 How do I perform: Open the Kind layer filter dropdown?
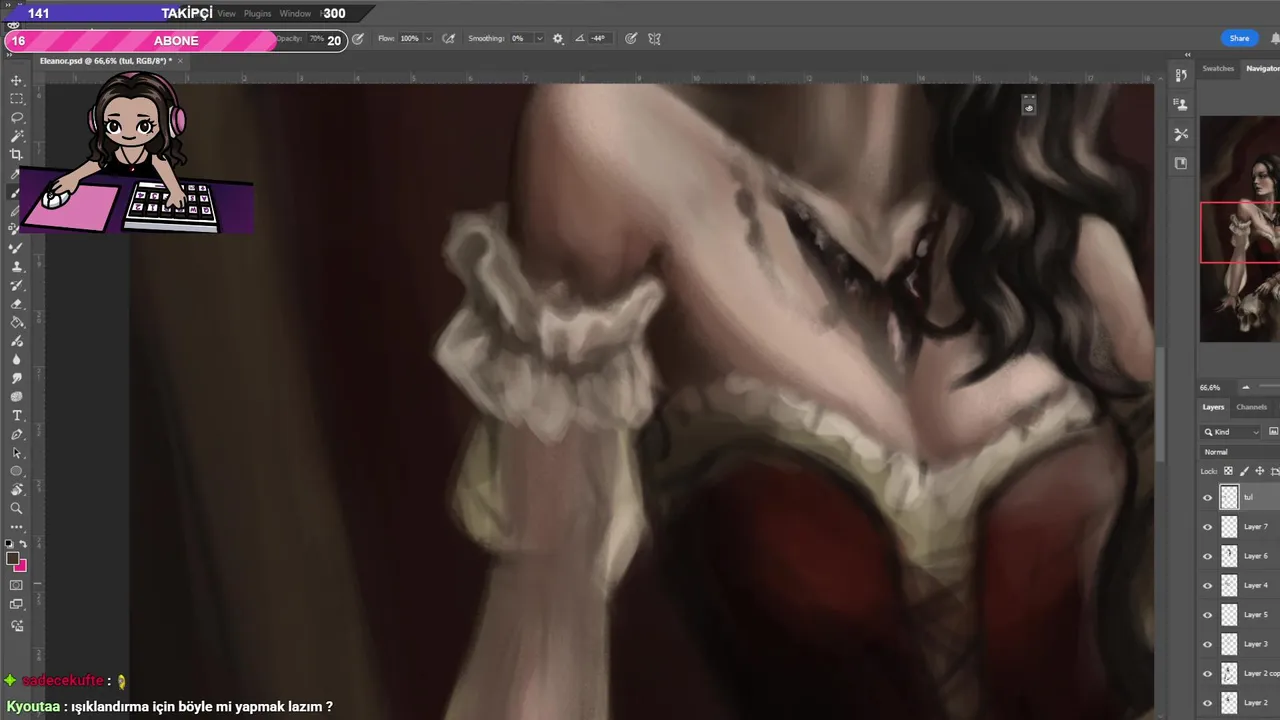1232,432
